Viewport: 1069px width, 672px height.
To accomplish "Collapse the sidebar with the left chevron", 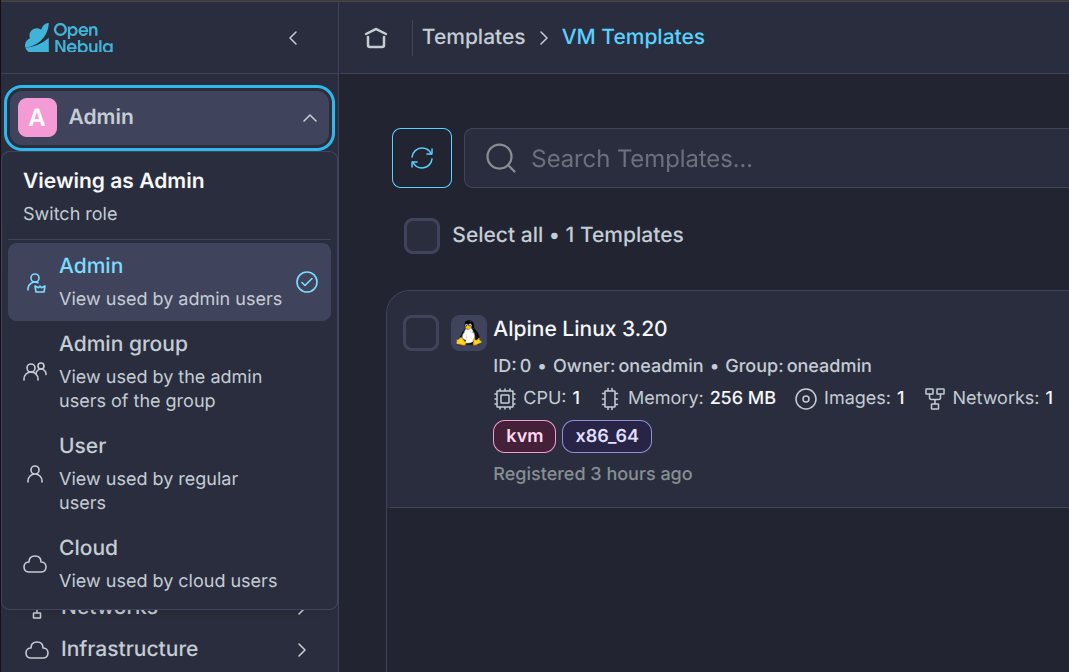I will pyautogui.click(x=294, y=38).
